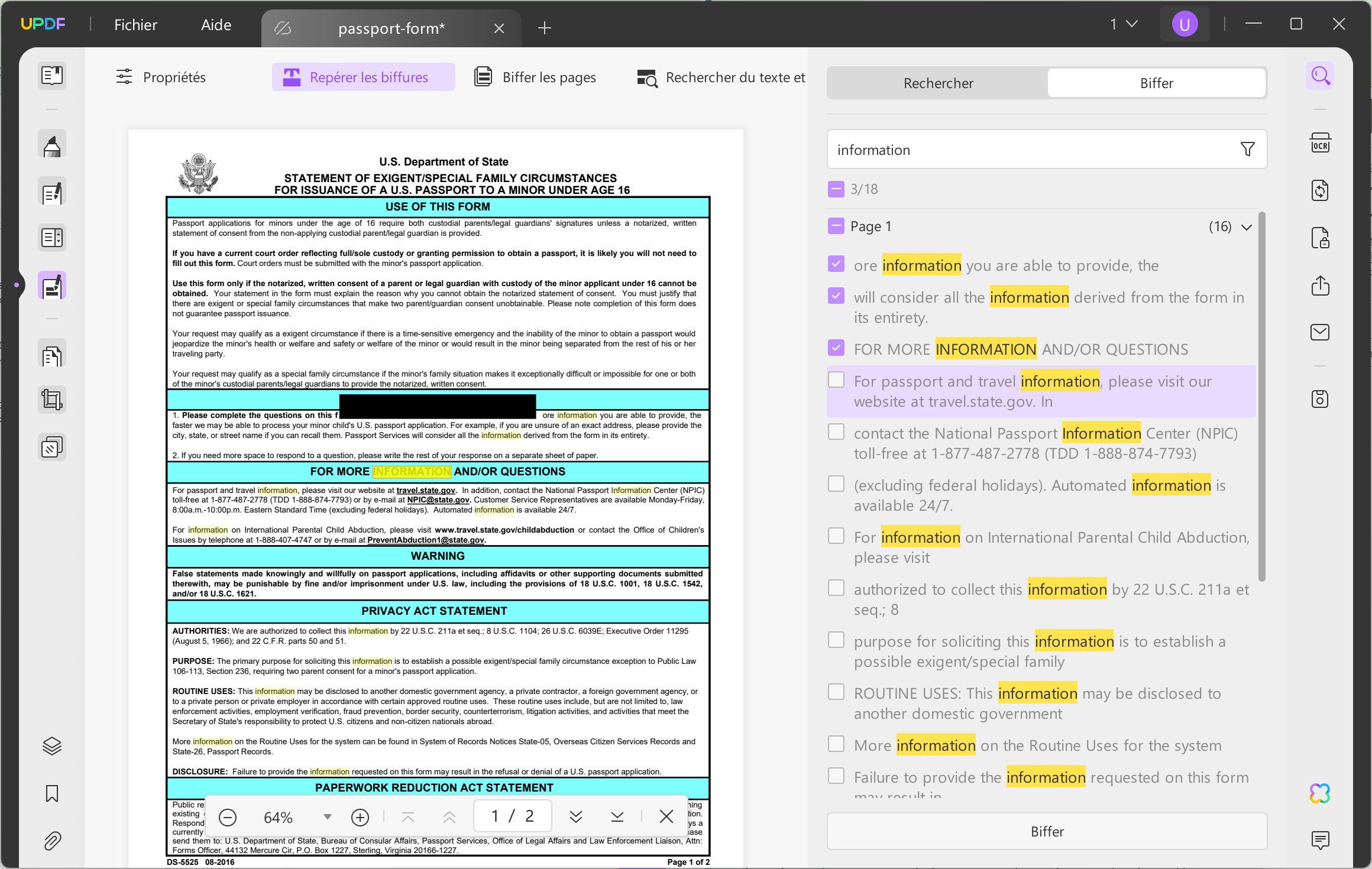Click the information search input field

(1005, 150)
